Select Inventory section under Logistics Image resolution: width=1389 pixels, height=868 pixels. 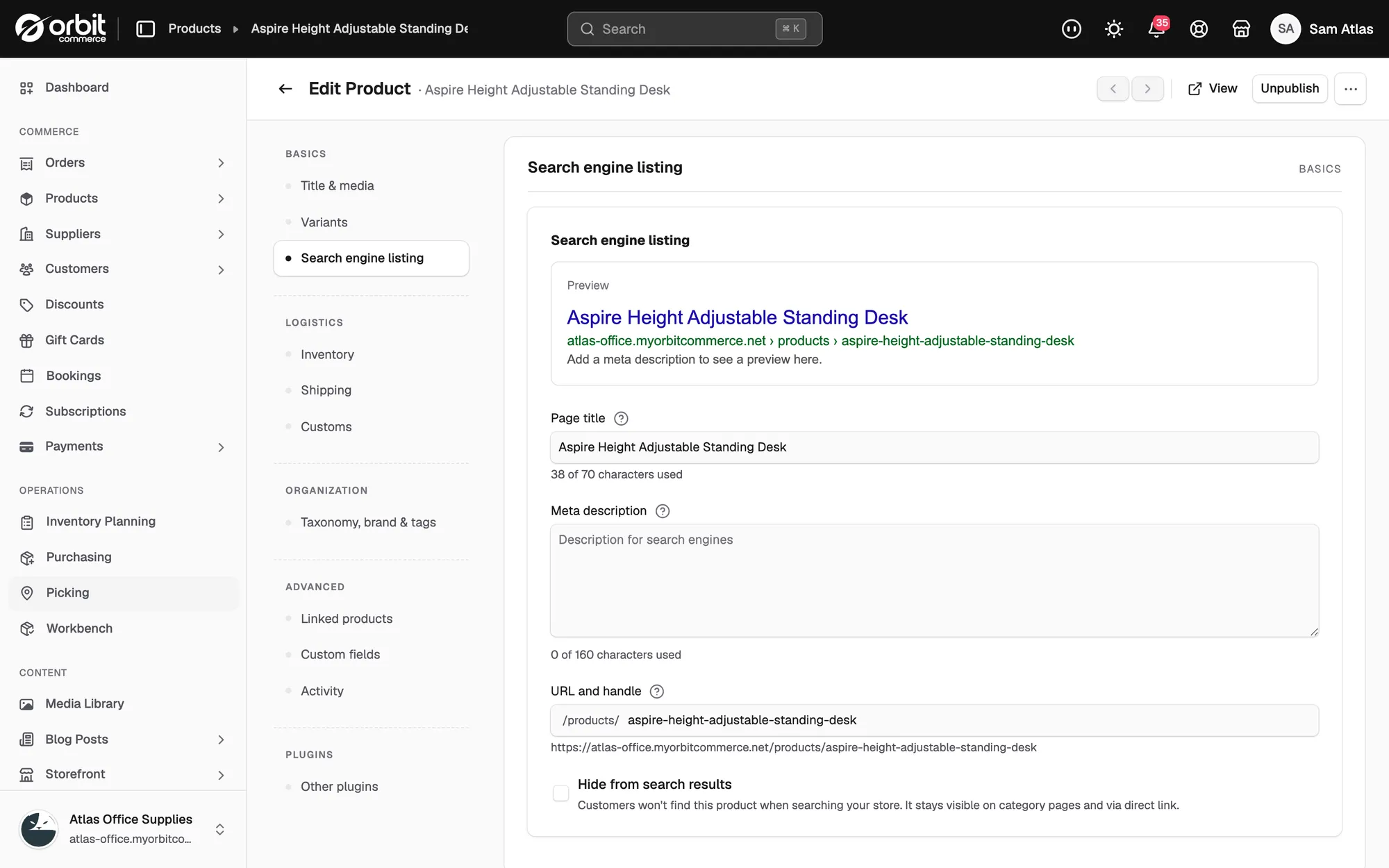371,355
